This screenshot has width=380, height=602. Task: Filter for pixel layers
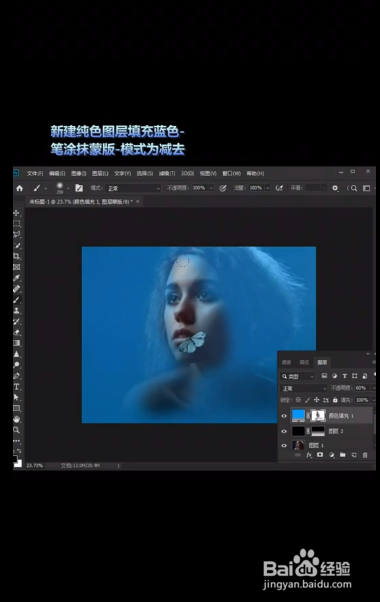[x=324, y=376]
